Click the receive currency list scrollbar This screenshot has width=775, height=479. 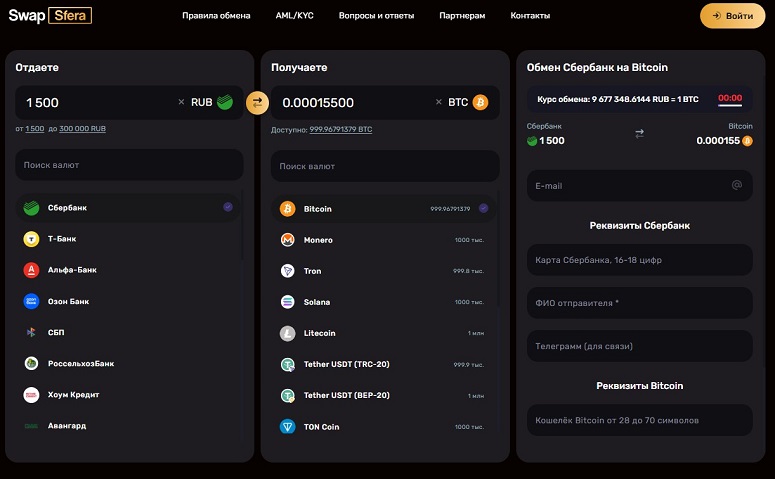(498, 247)
